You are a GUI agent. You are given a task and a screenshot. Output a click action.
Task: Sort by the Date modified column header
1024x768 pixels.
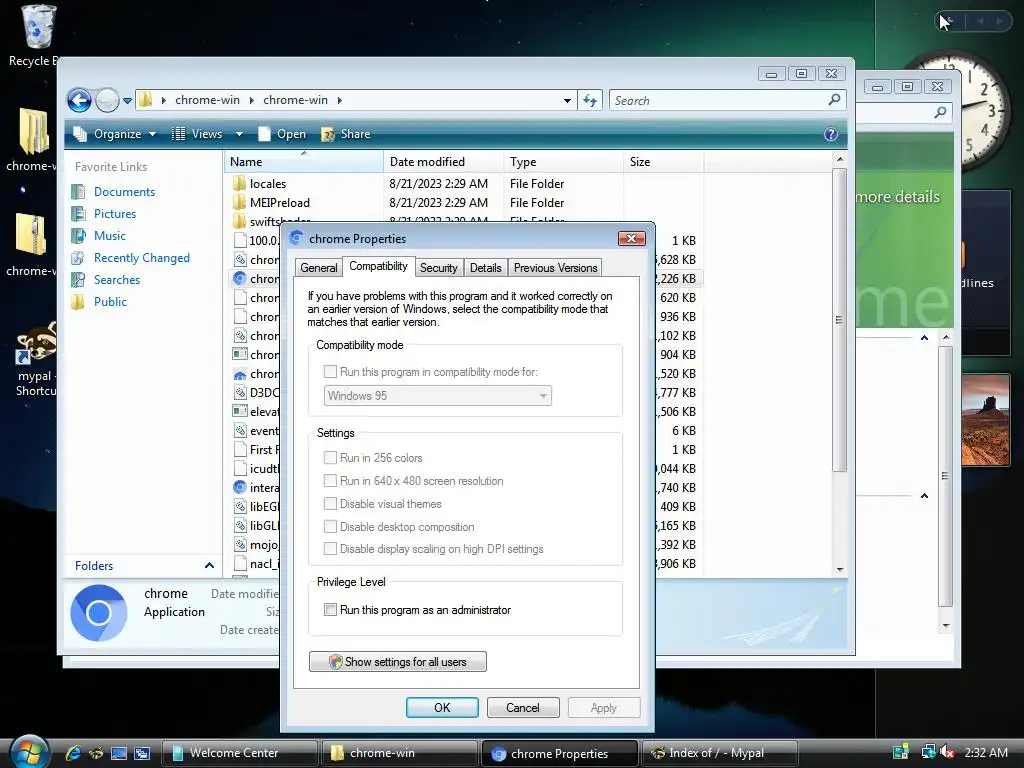[x=443, y=161]
